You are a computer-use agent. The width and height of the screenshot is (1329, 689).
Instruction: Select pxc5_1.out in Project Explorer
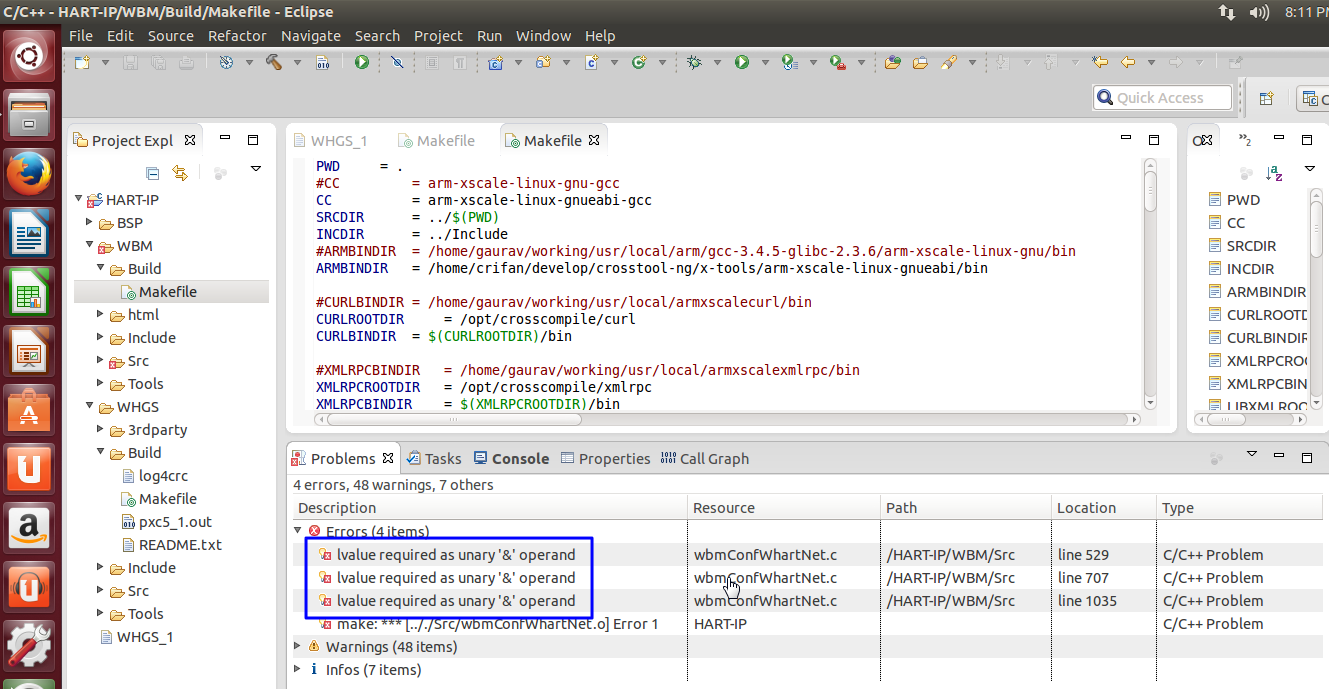coord(174,522)
